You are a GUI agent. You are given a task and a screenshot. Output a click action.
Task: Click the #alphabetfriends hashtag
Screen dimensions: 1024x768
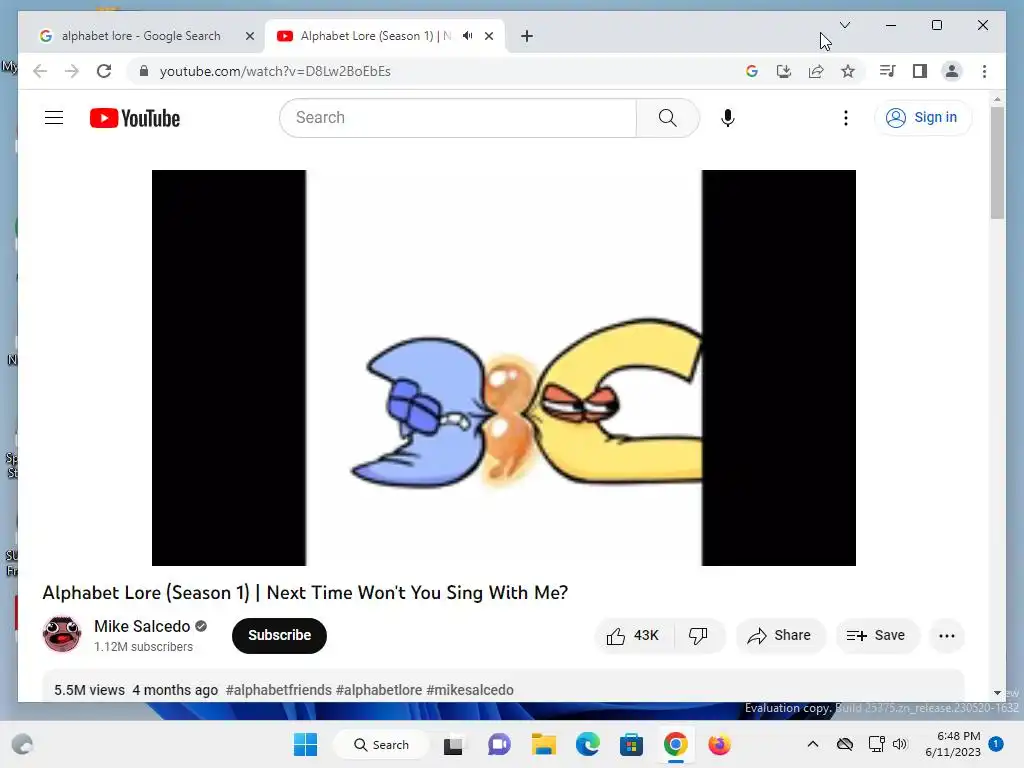278,690
